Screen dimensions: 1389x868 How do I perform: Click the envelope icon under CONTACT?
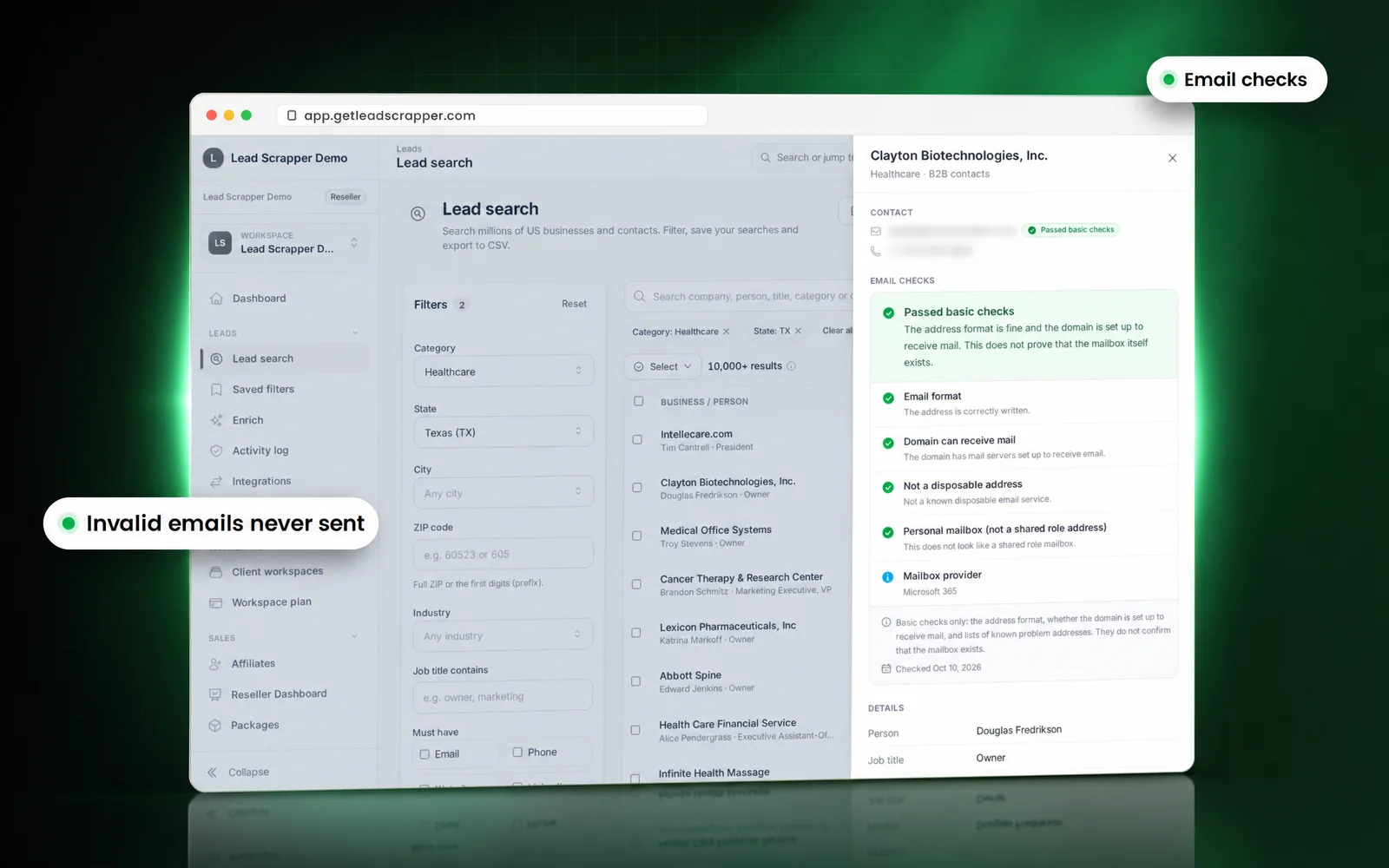(x=876, y=231)
